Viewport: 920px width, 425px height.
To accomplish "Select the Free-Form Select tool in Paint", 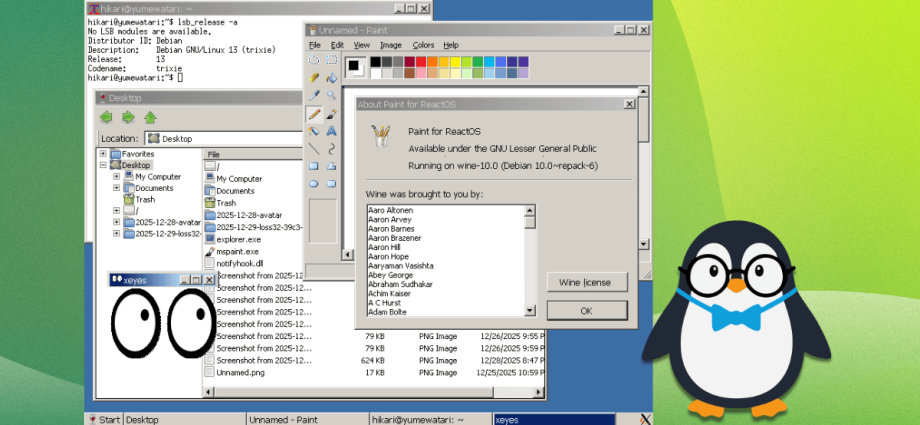I will pos(314,59).
